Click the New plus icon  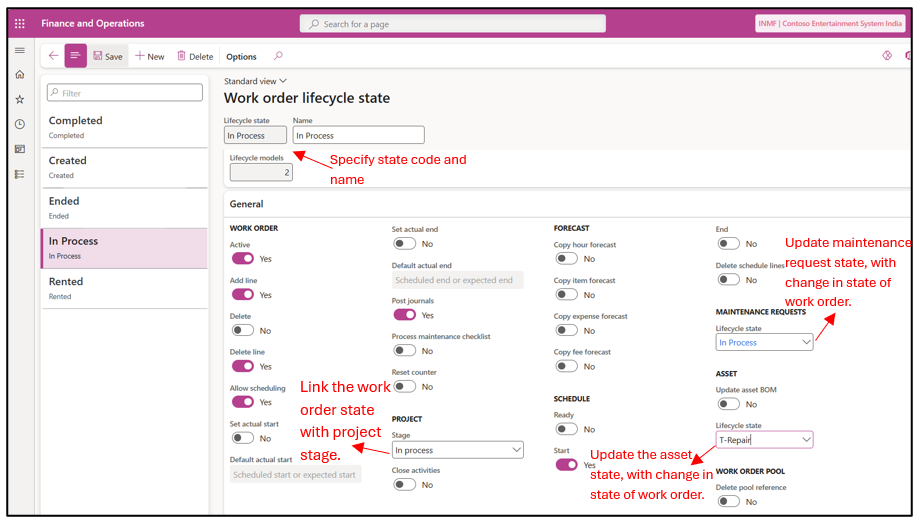coord(139,56)
